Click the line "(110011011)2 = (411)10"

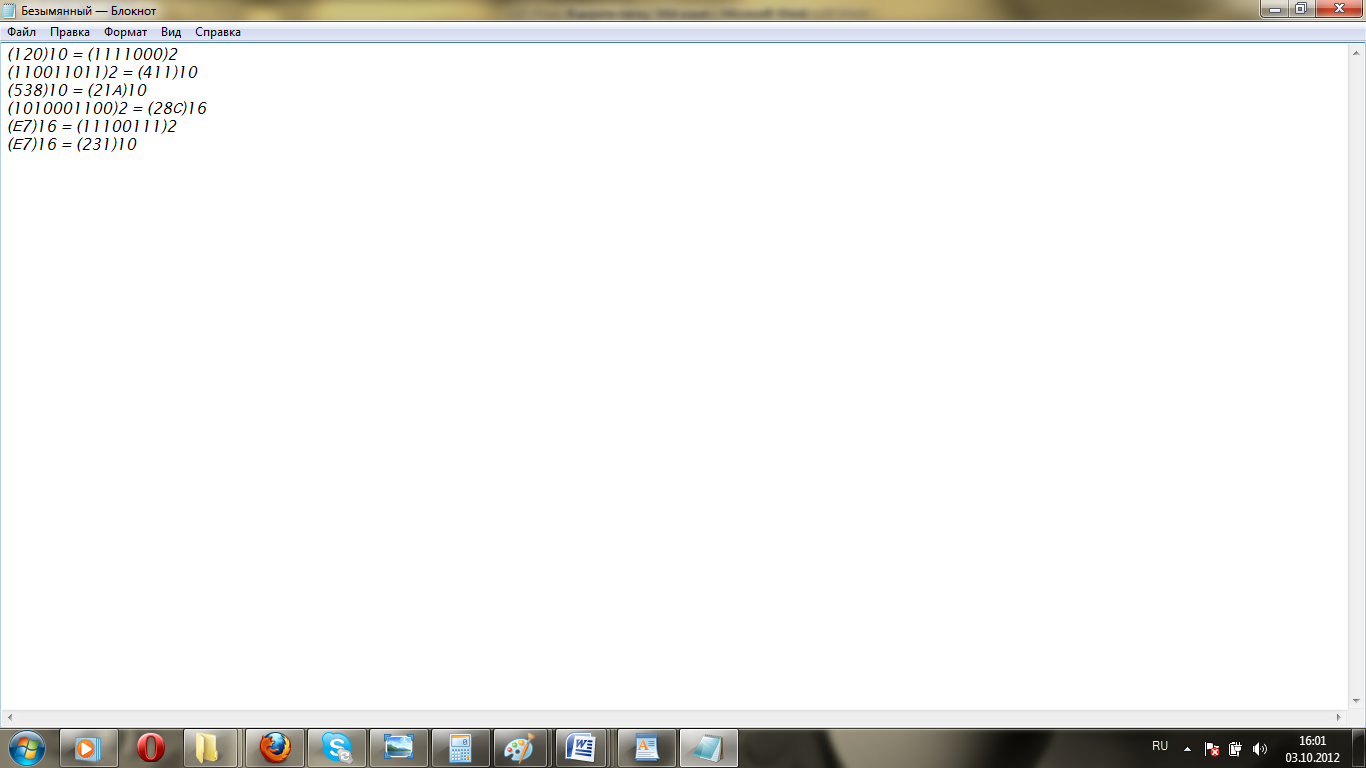[x=102, y=72]
